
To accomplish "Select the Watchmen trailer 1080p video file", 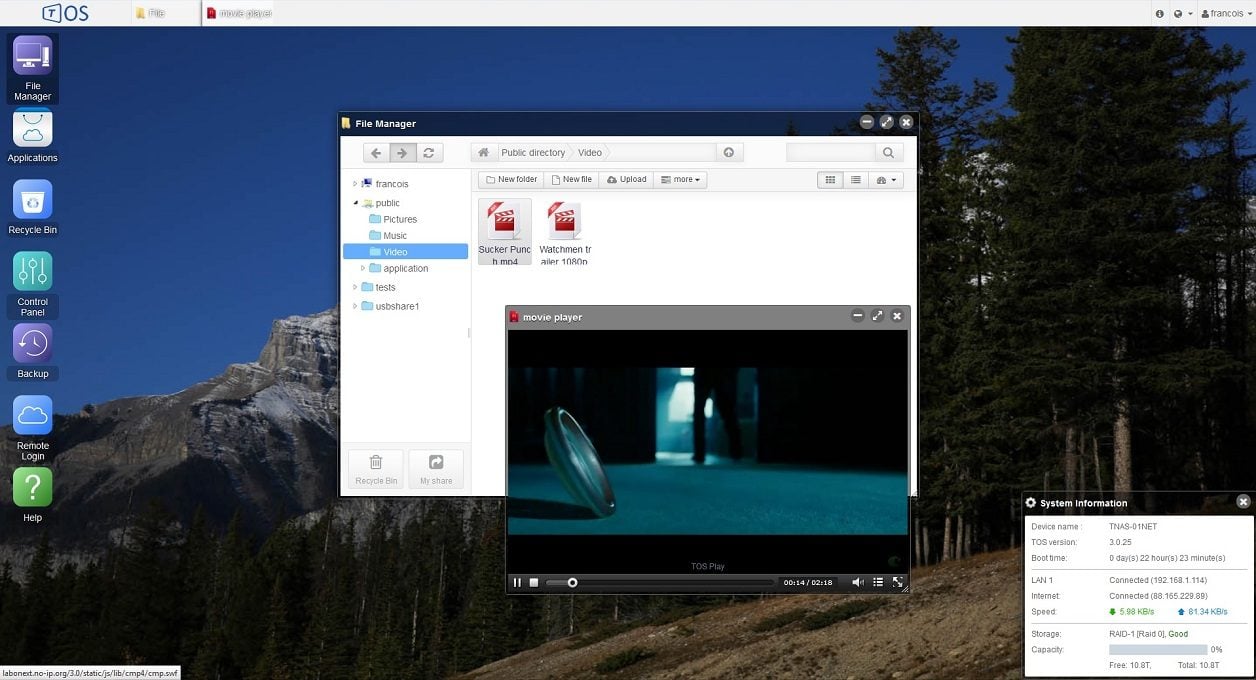I will tap(565, 231).
